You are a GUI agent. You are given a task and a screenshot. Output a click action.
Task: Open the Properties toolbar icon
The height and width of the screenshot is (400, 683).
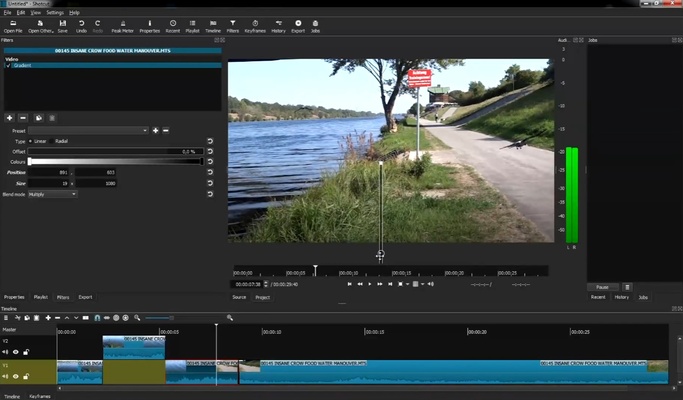[x=149, y=26]
